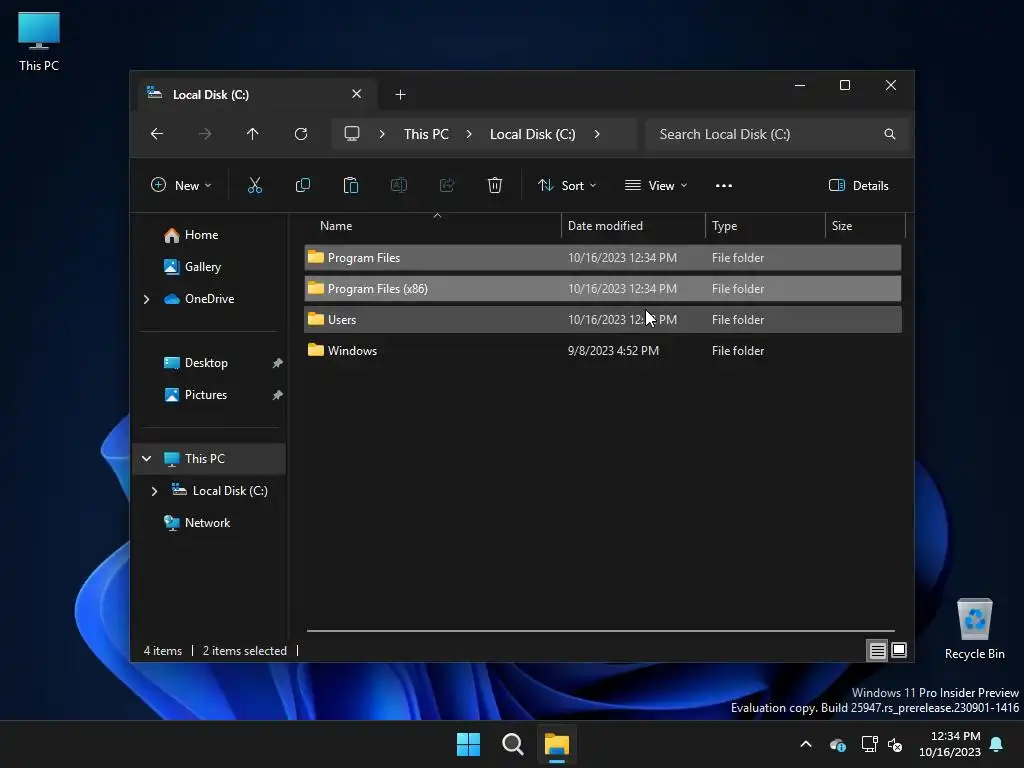Open the View dropdown
This screenshot has height=768, width=1024.
click(656, 185)
